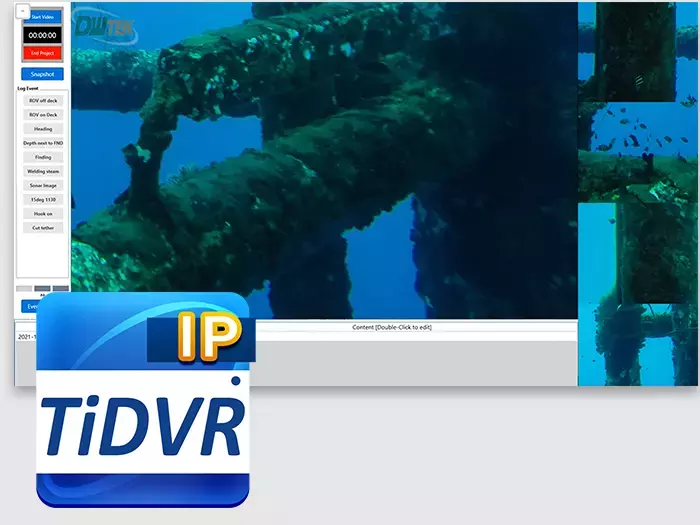Select the middle right fish camera thumbnail
700x525 pixels.
click(638, 153)
